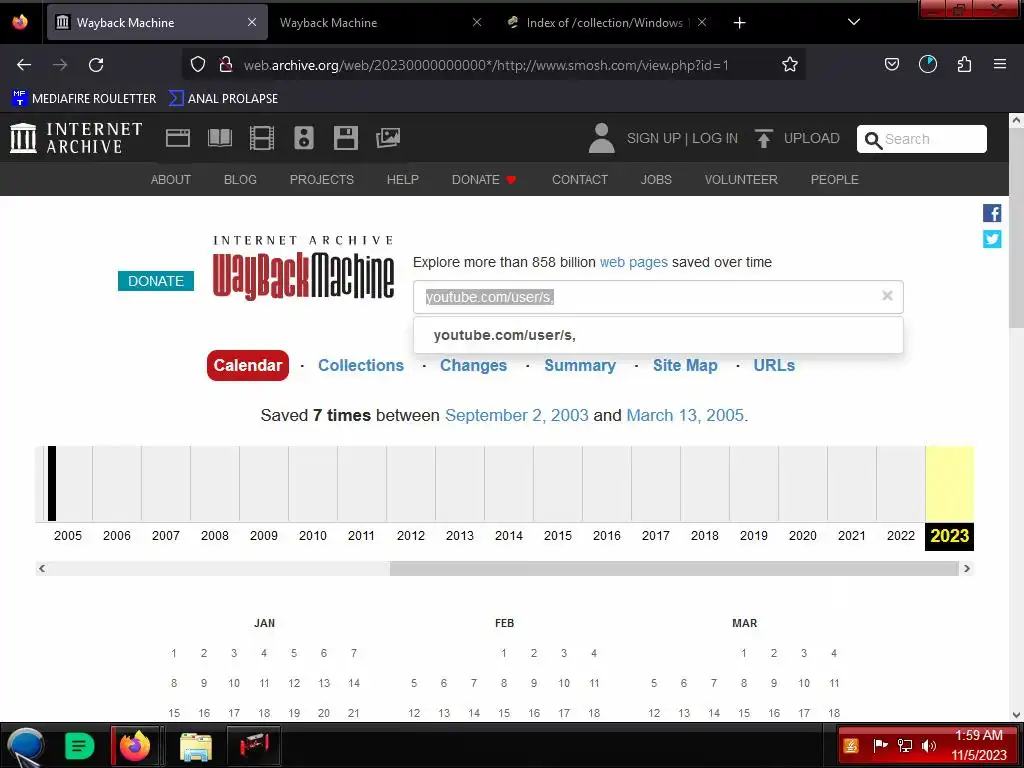Viewport: 1024px width, 768px height.
Task: Select year 2014 in the timeline
Action: coord(509,536)
